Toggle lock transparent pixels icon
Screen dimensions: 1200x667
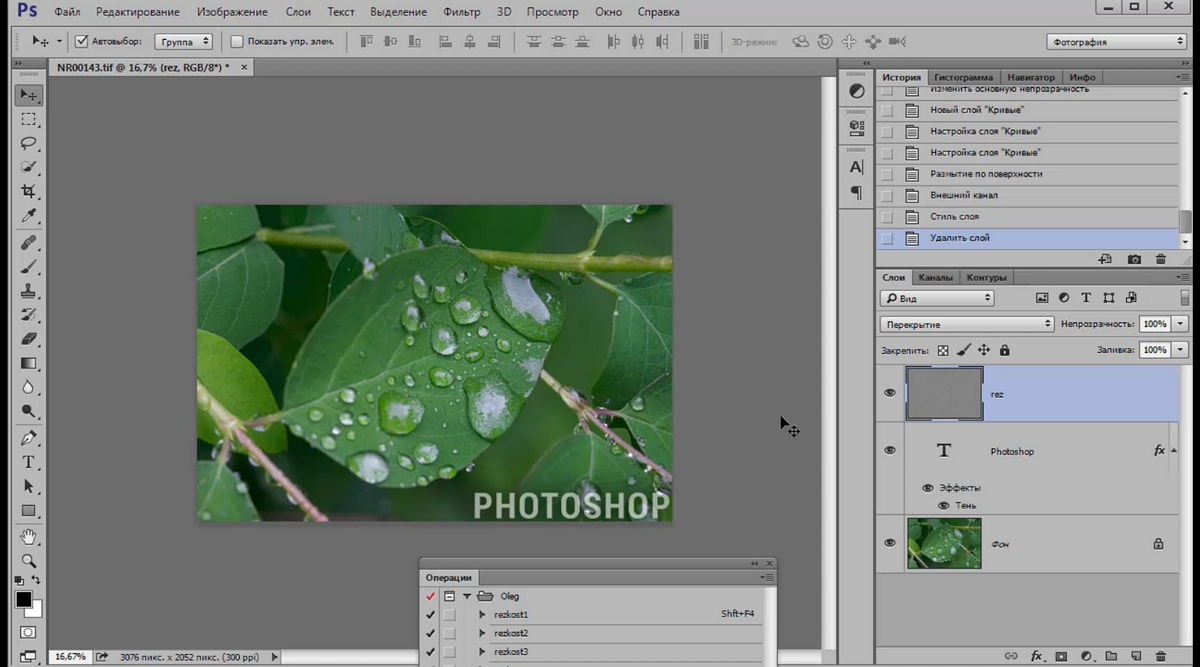coord(942,350)
